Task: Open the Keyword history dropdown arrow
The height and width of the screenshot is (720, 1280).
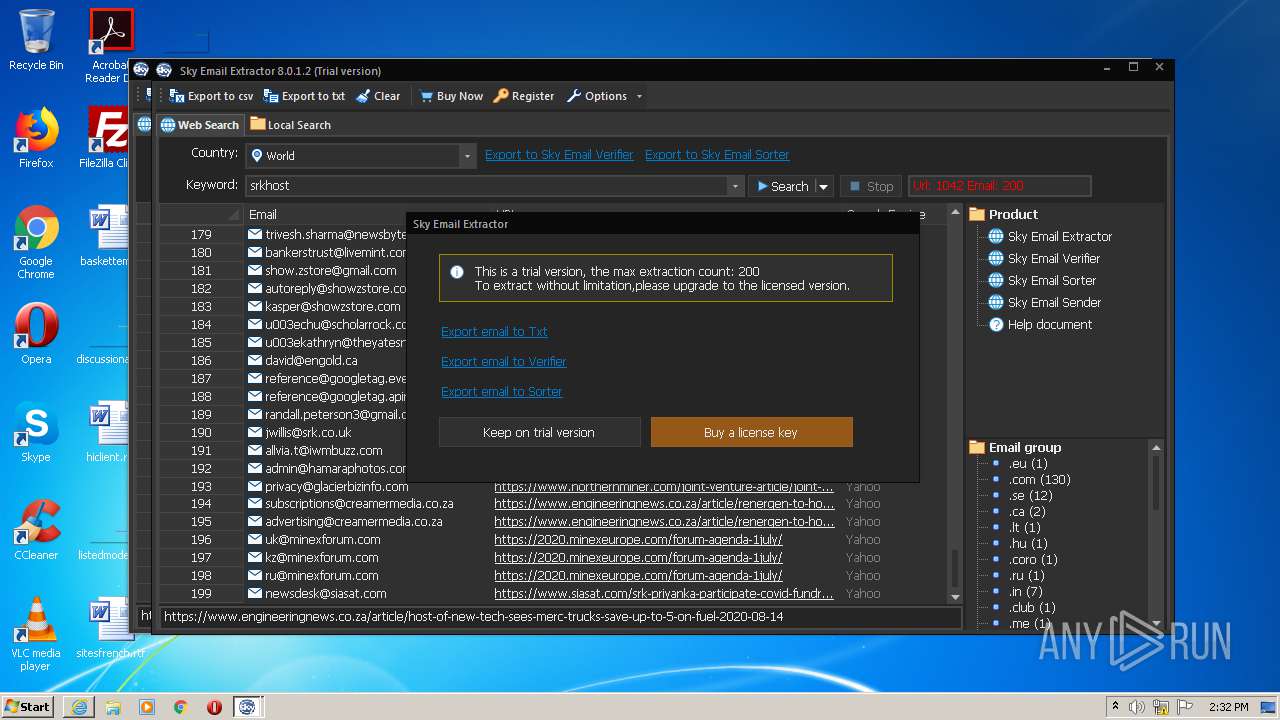Action: click(736, 186)
